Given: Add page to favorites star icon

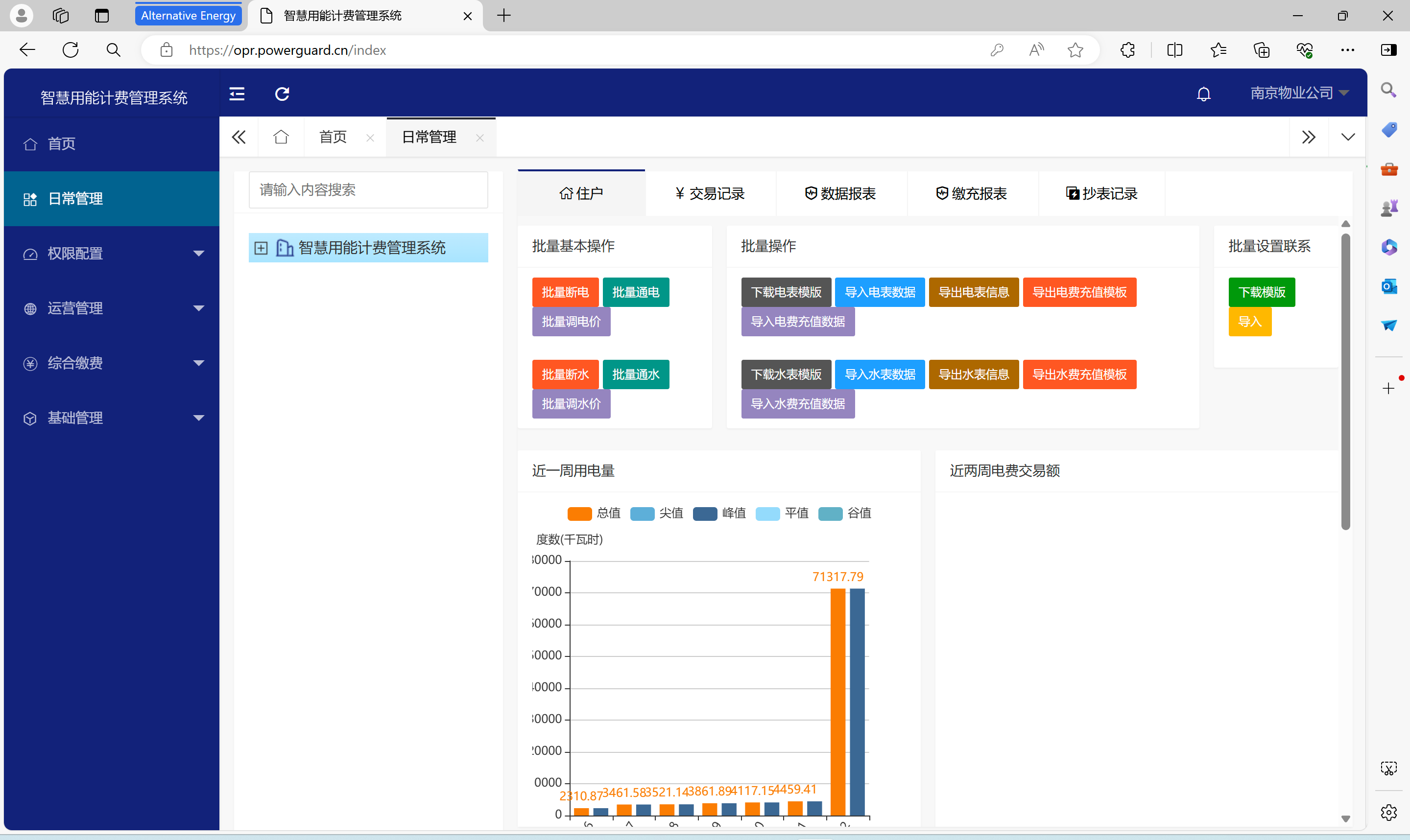Looking at the screenshot, I should [x=1075, y=50].
